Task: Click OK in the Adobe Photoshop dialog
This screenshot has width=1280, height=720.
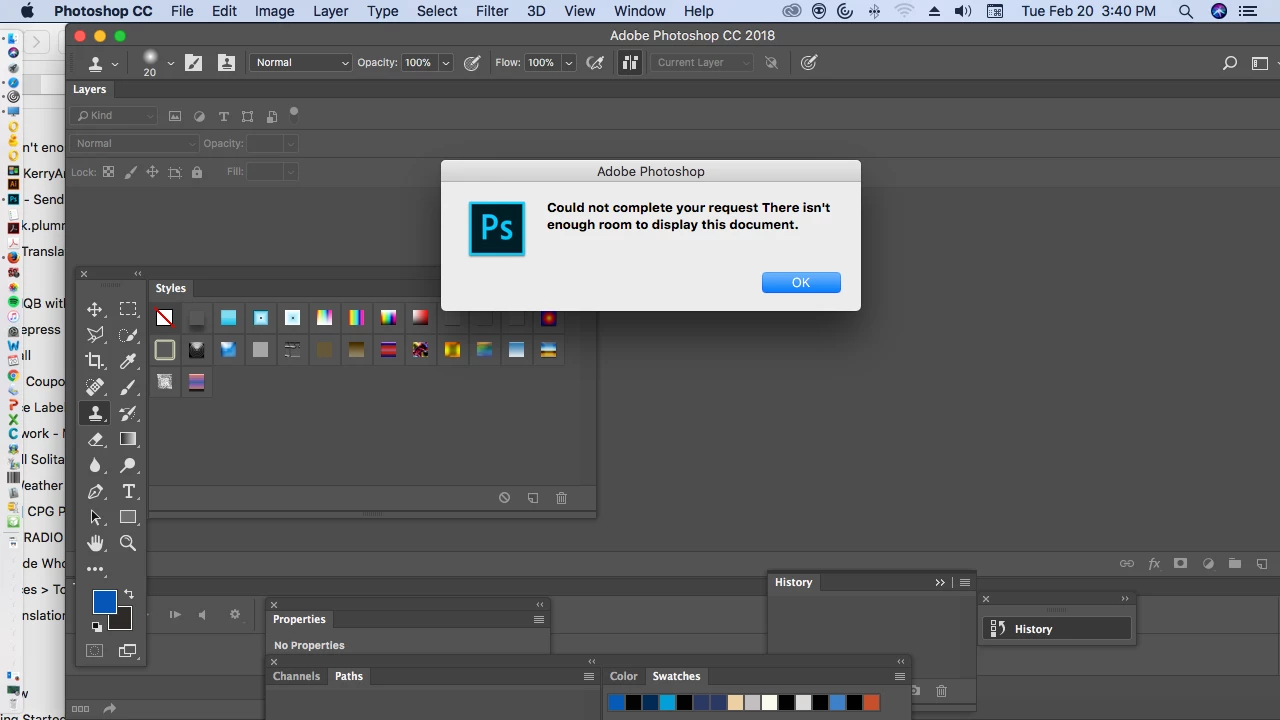Action: pos(801,283)
